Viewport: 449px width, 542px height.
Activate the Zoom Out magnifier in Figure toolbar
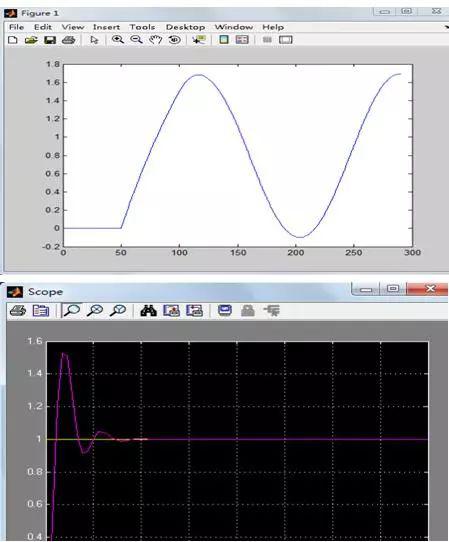click(136, 40)
